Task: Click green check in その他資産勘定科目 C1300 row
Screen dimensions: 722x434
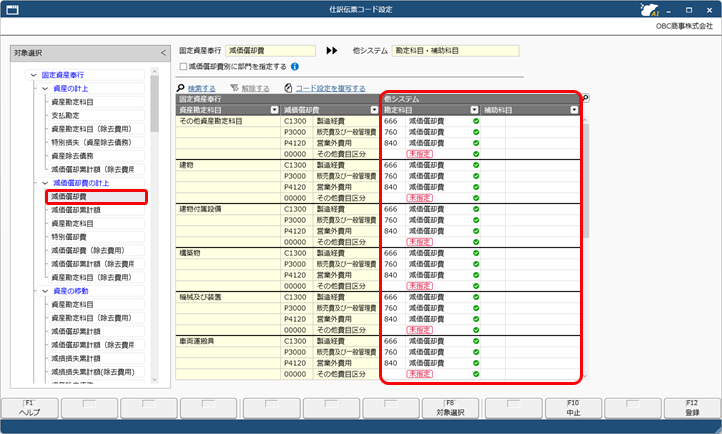Action: (476, 121)
